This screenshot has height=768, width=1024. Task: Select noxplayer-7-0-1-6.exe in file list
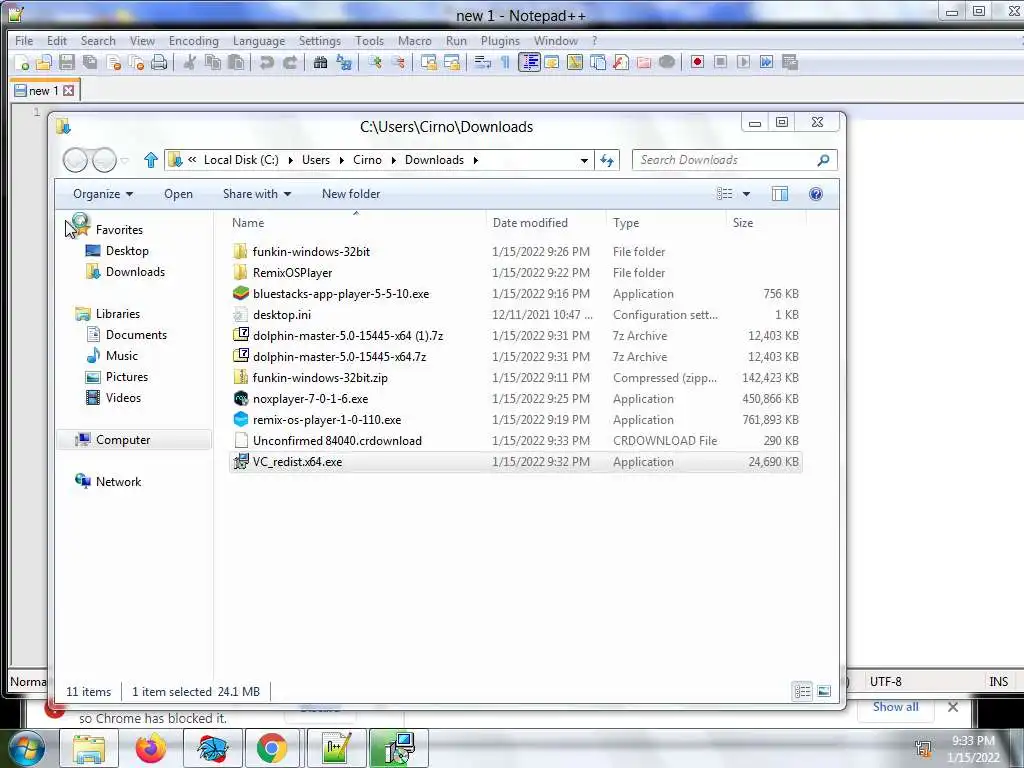pos(310,398)
